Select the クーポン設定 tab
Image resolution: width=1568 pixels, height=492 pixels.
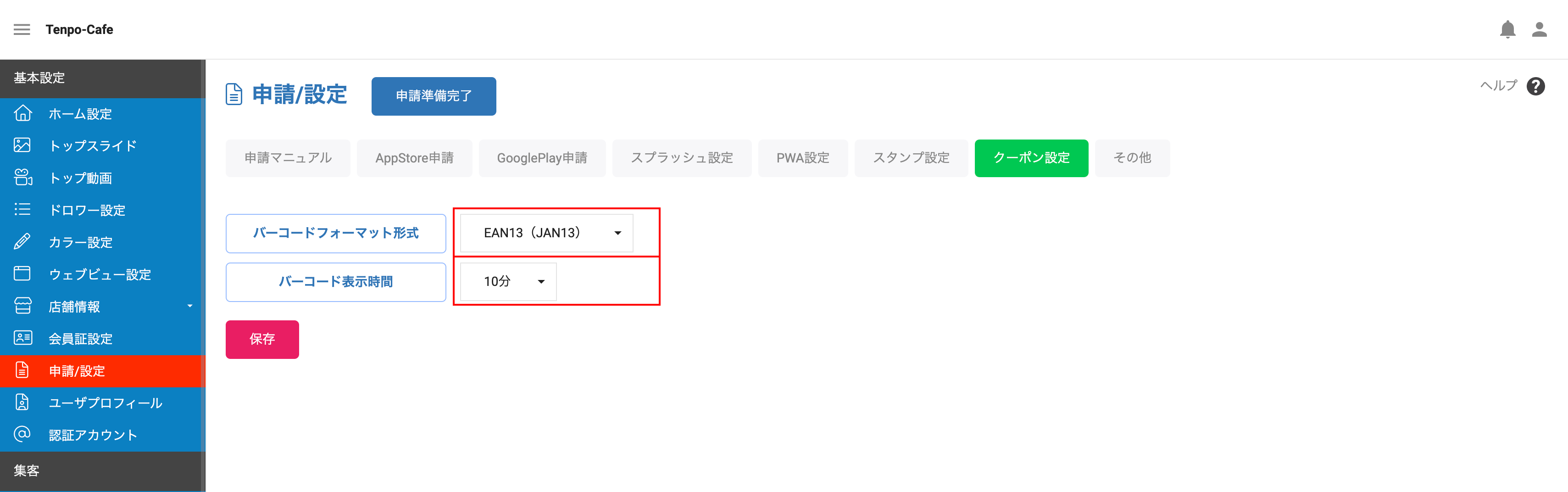tap(1031, 158)
